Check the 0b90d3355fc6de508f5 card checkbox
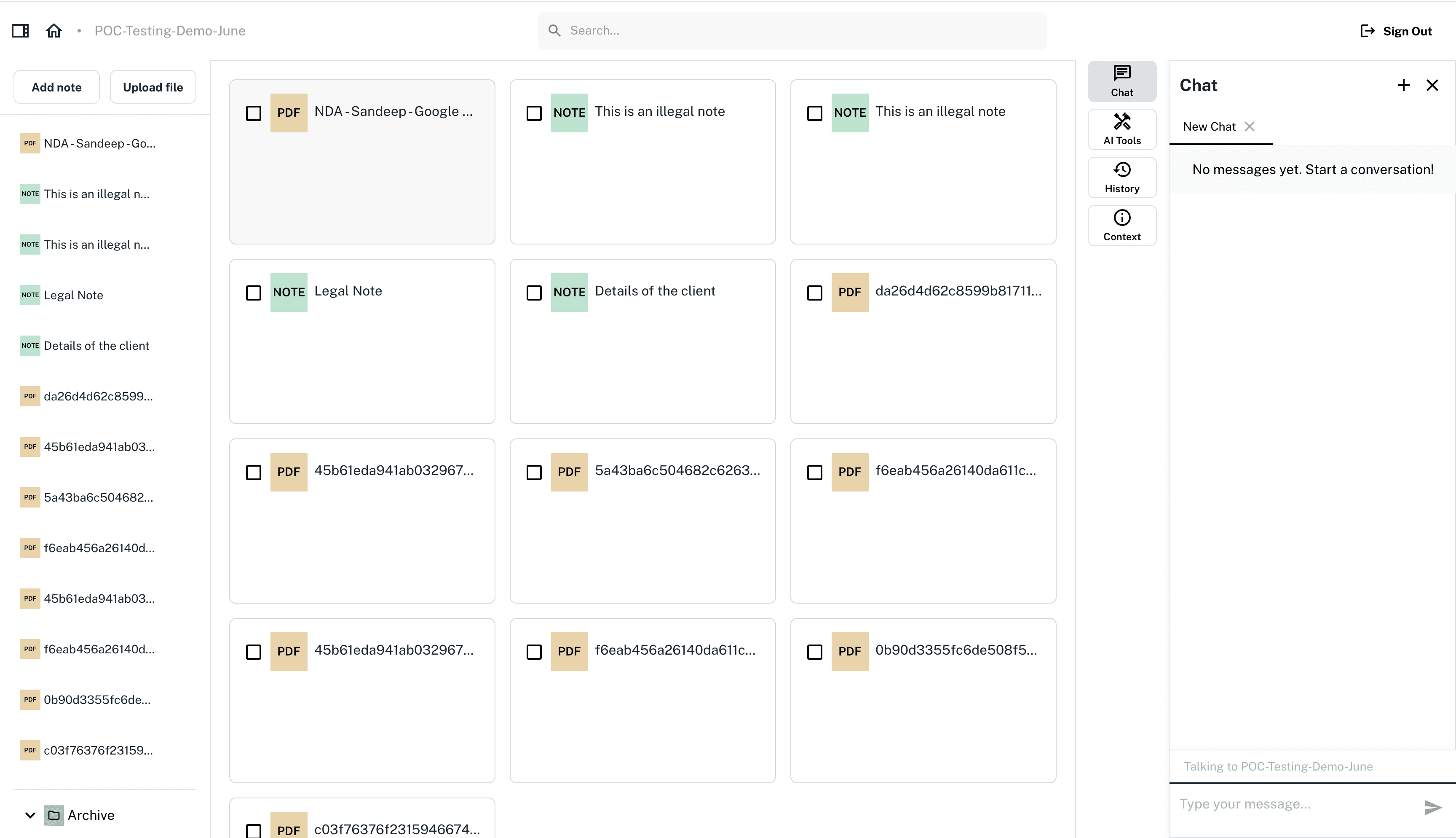The height and width of the screenshot is (838, 1456). click(815, 652)
